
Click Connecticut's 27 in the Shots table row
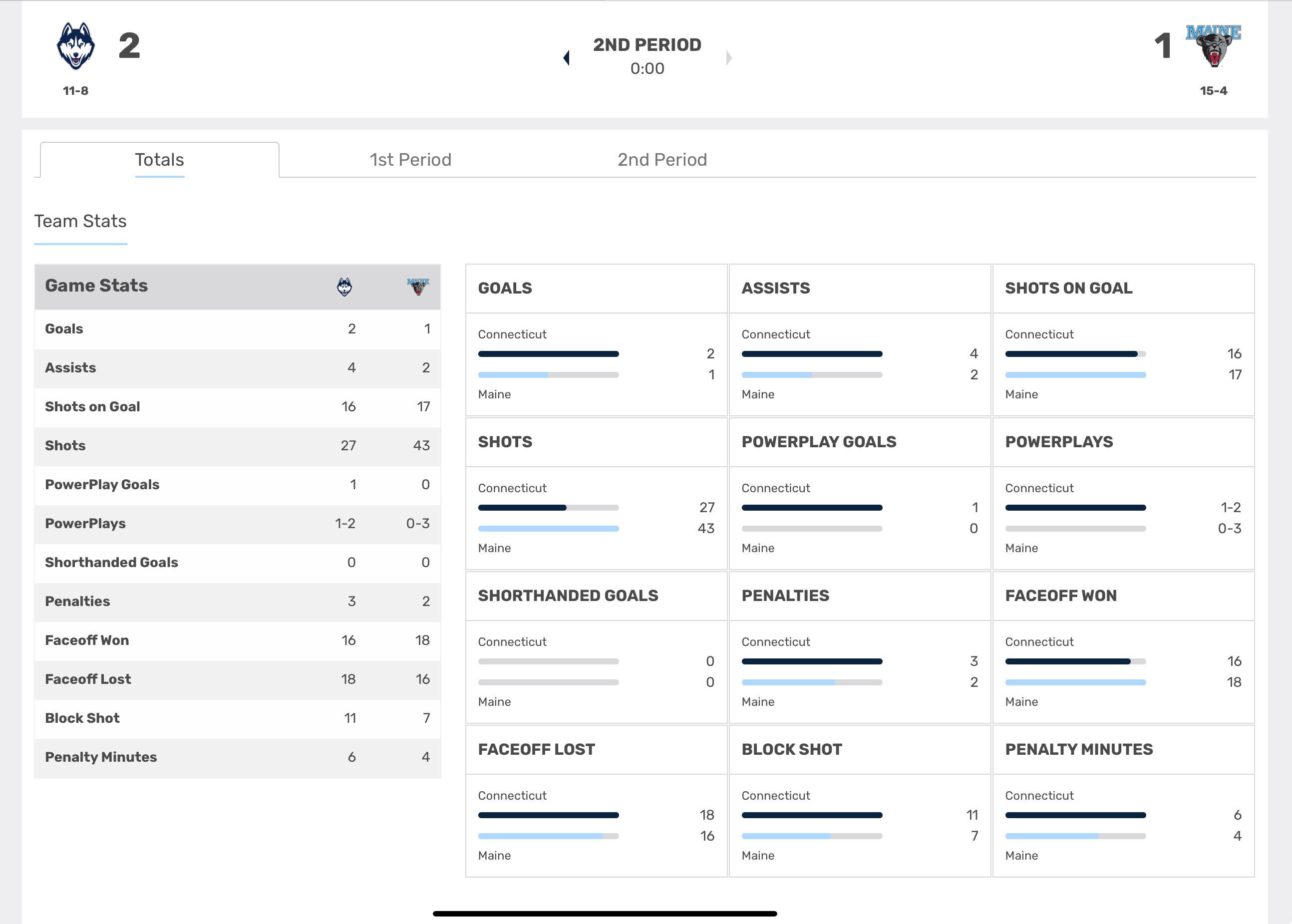coord(348,445)
